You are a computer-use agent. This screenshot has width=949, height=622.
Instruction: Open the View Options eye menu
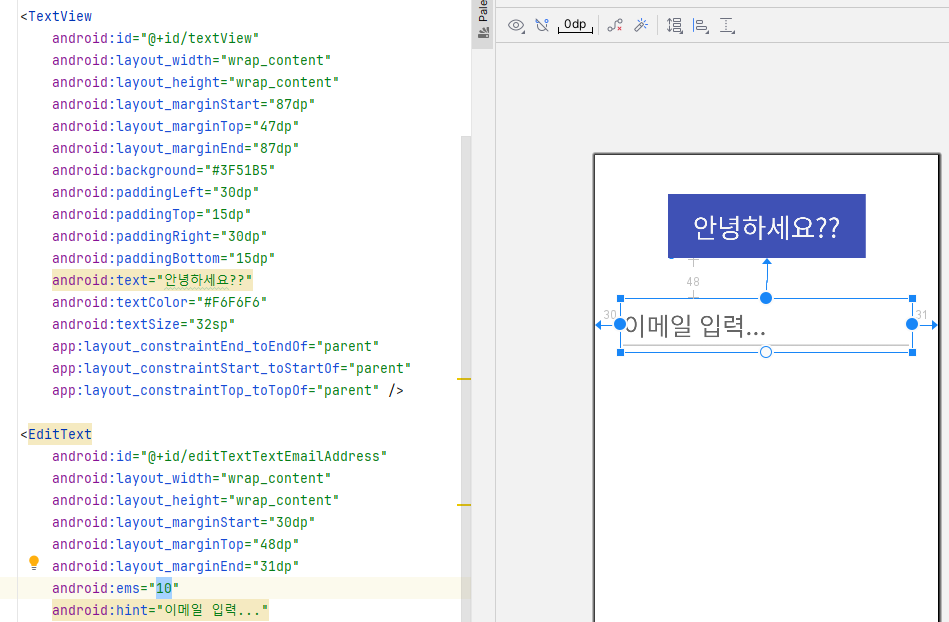pos(516,25)
